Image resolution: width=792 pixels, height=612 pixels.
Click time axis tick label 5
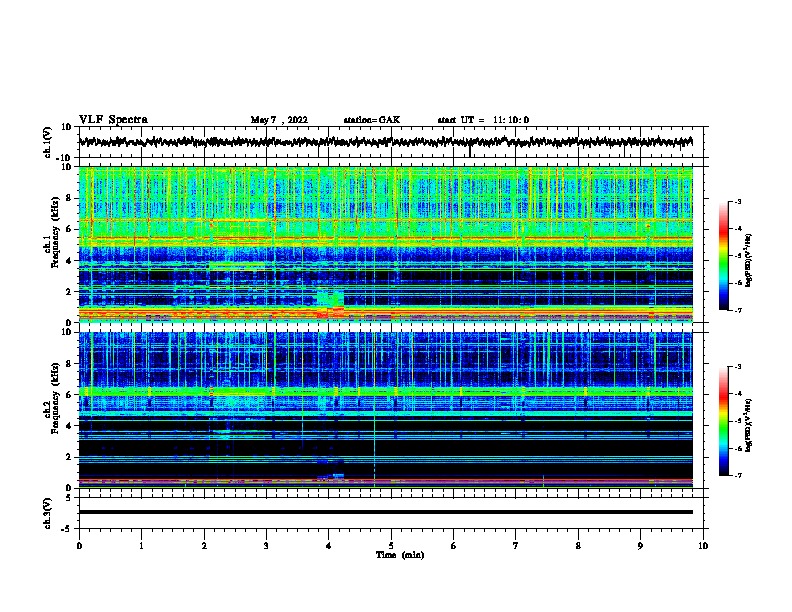(x=391, y=546)
